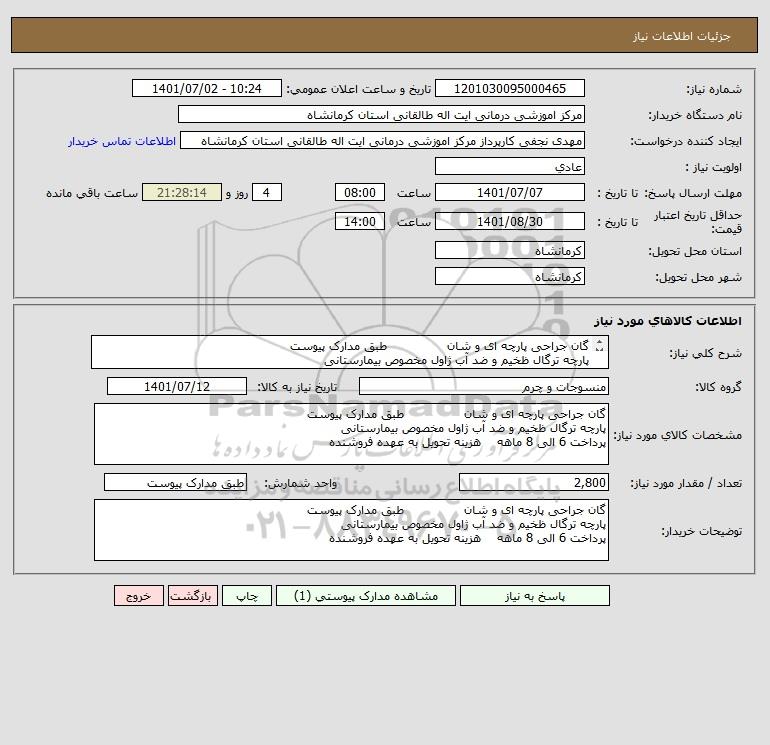Viewport: 770px width, 745px height.
Task: Open اطلاعات تماس خریدار link
Action: [122, 141]
